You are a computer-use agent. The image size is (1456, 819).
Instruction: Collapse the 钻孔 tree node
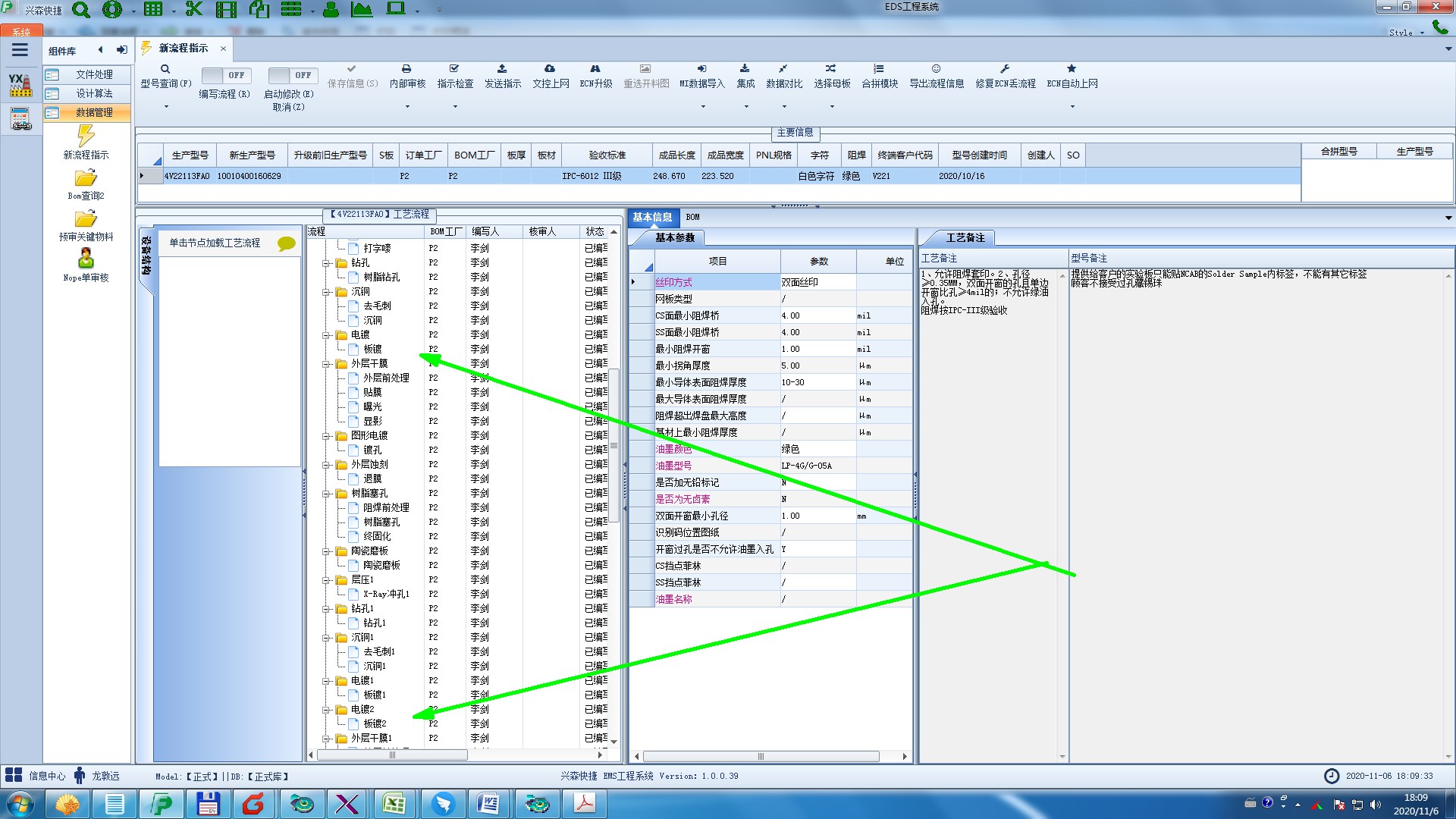[326, 263]
